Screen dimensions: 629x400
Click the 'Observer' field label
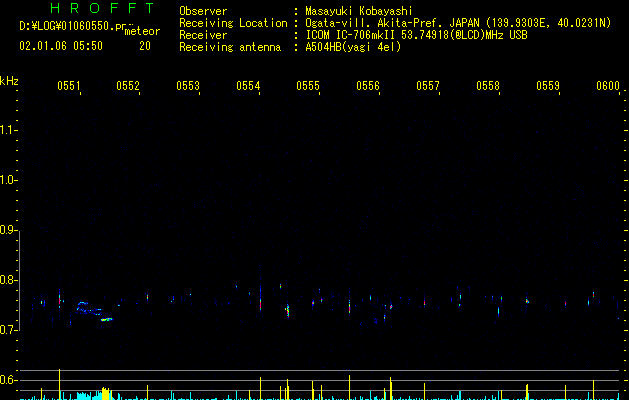tap(203, 11)
